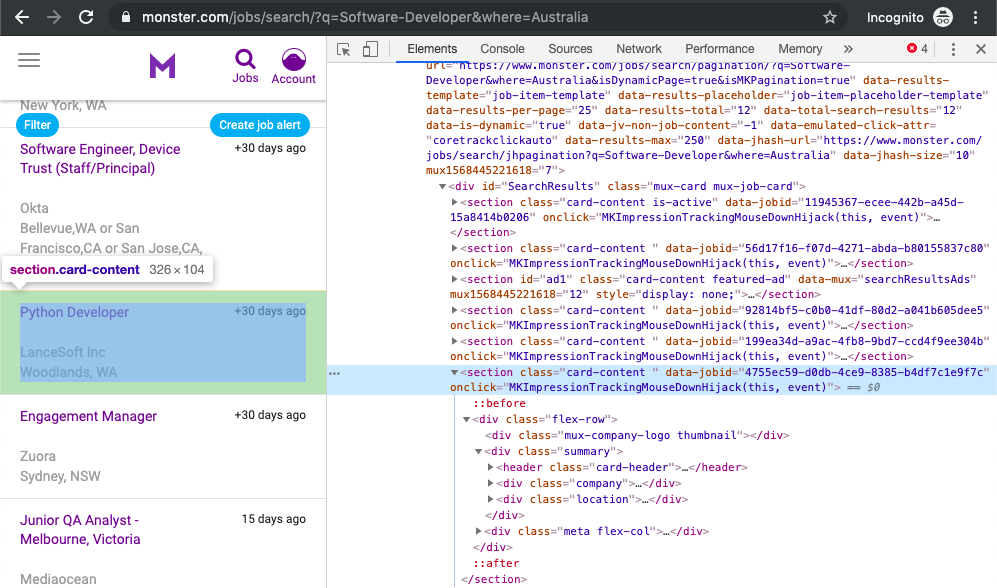Screen dimensions: 997x588
Task: Activate the inspect element picker tool
Action: tap(343, 49)
